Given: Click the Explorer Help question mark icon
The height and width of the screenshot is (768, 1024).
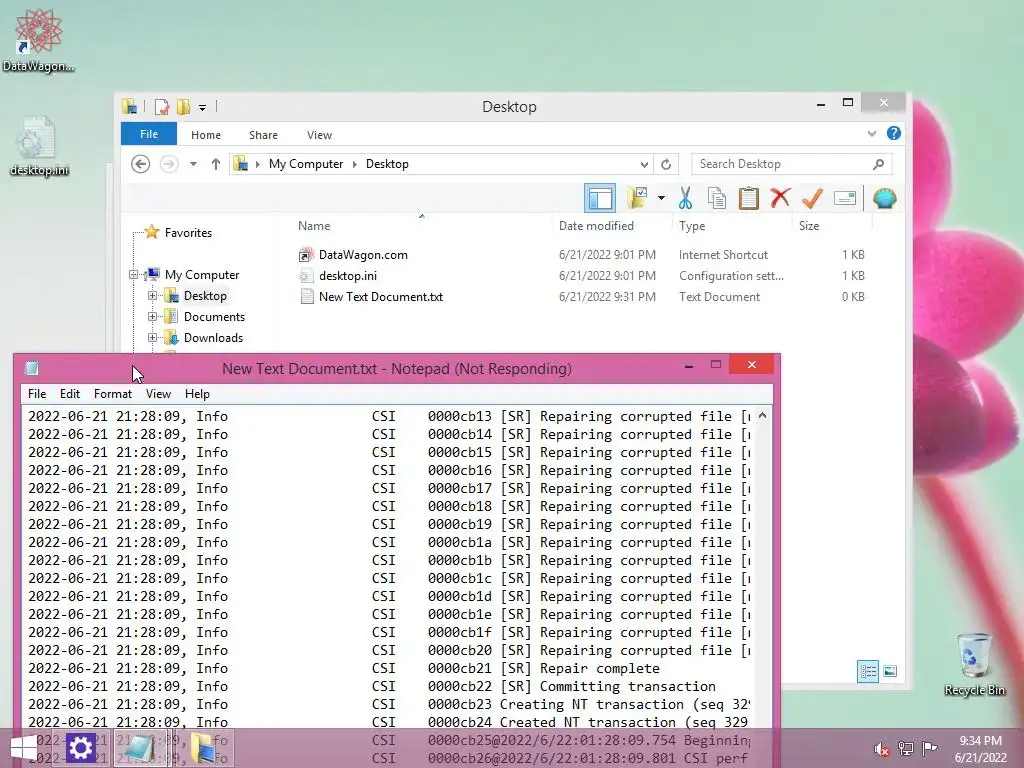Looking at the screenshot, I should pos(893,133).
